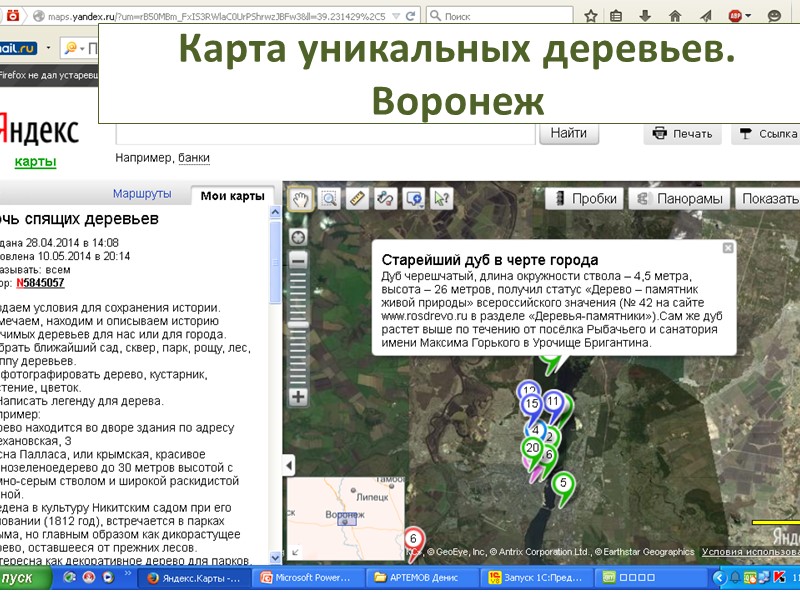Click the Найти search button
This screenshot has width=800, height=600.
click(x=568, y=134)
